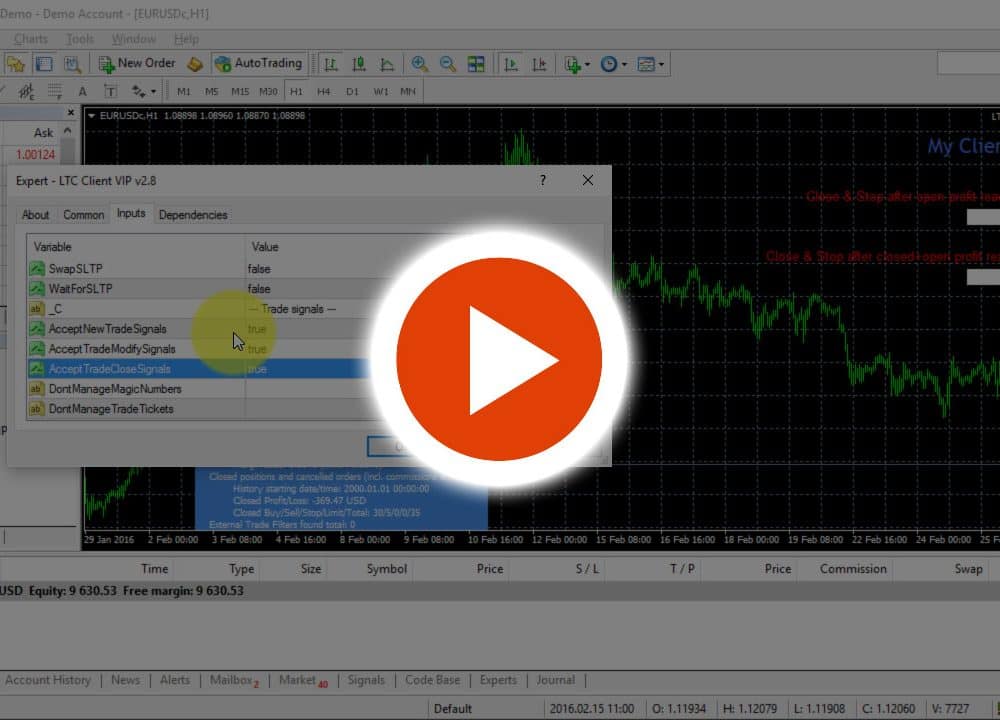Image resolution: width=1000 pixels, height=720 pixels.
Task: Click the New Order button
Action: tap(137, 63)
